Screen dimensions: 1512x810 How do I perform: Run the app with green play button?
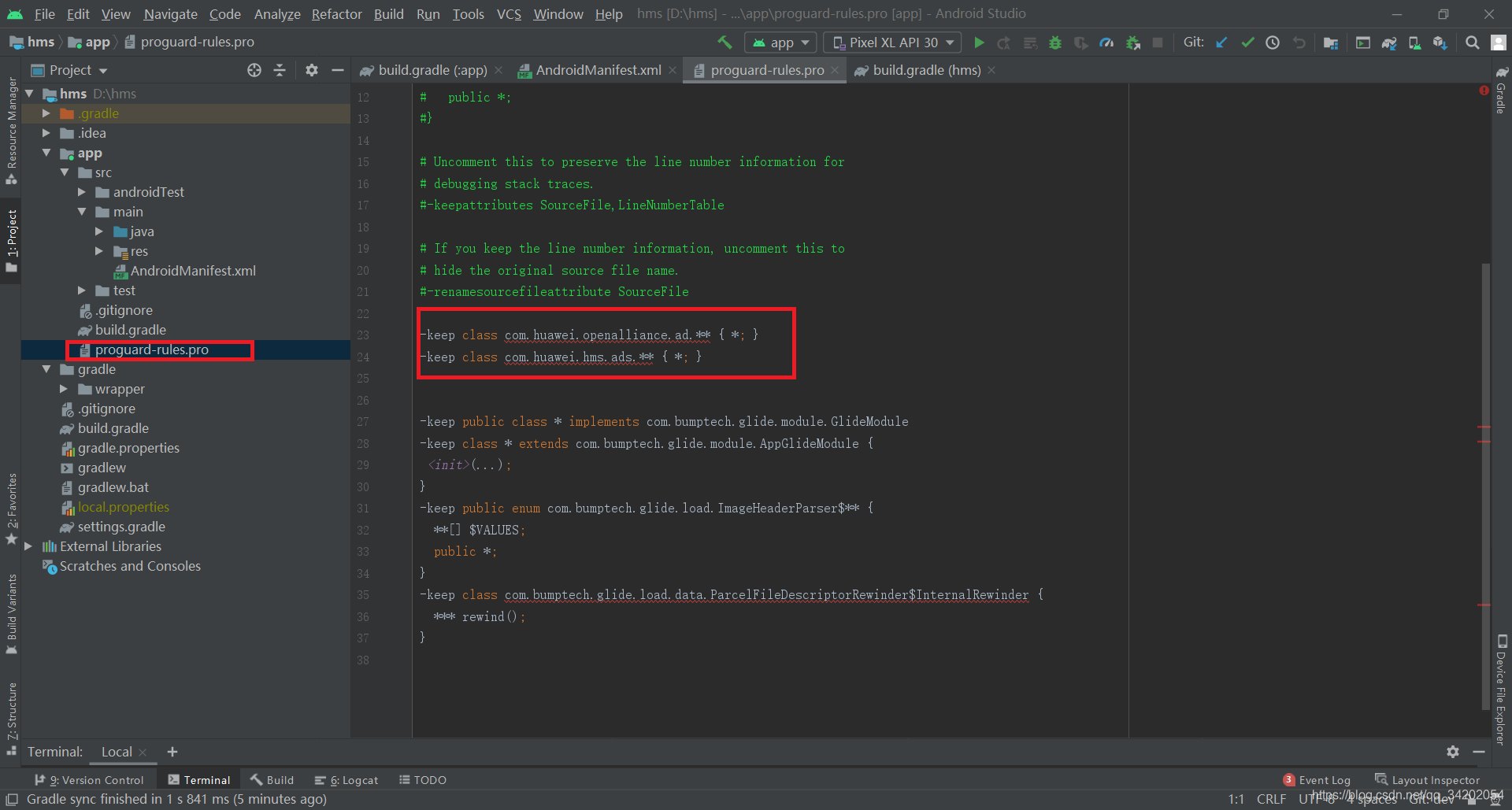click(979, 43)
